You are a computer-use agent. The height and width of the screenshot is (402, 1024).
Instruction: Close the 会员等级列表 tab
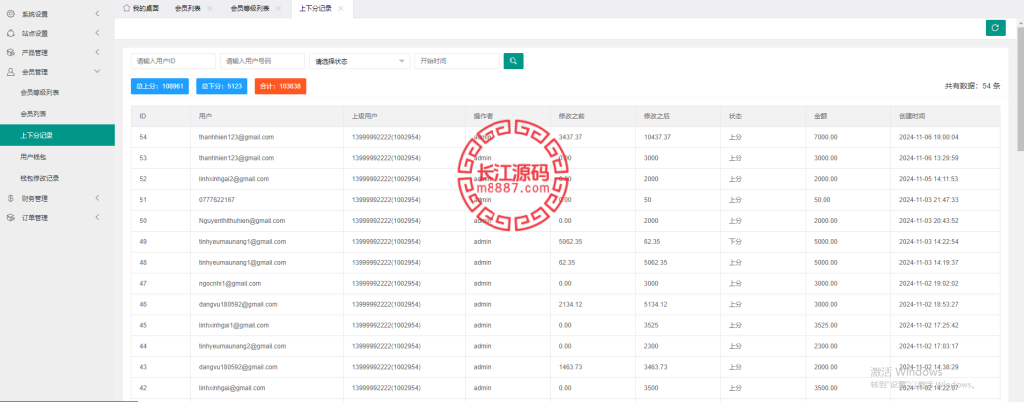[x=278, y=8]
